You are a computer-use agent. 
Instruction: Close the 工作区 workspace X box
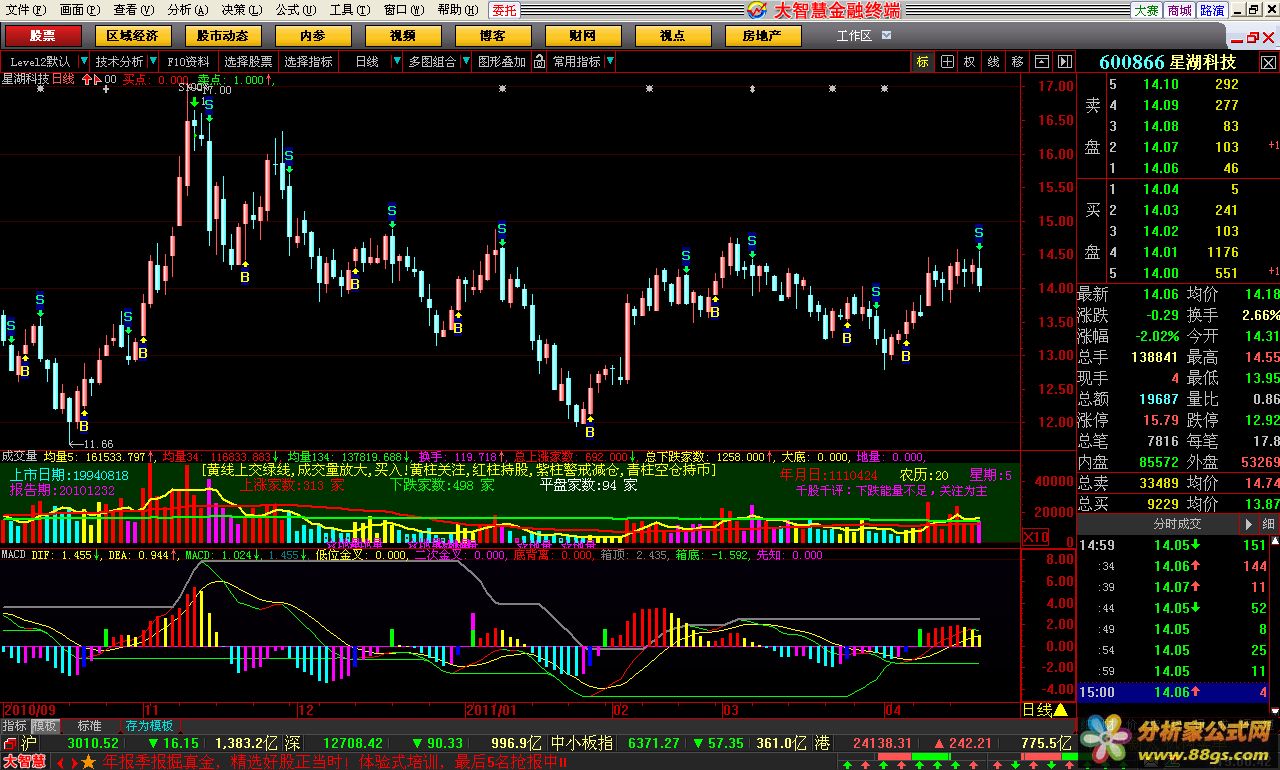coord(885,35)
